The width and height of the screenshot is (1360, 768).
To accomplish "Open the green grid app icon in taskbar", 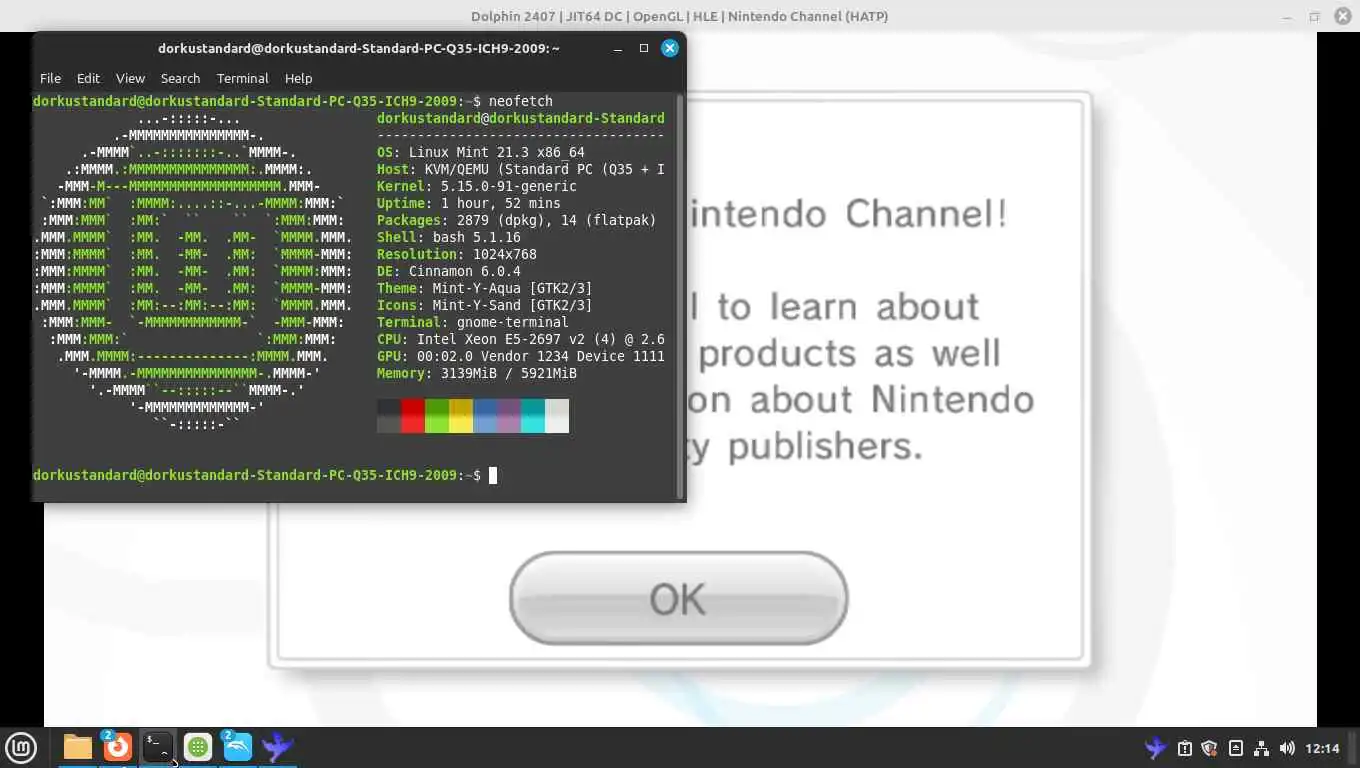I will pyautogui.click(x=198, y=747).
